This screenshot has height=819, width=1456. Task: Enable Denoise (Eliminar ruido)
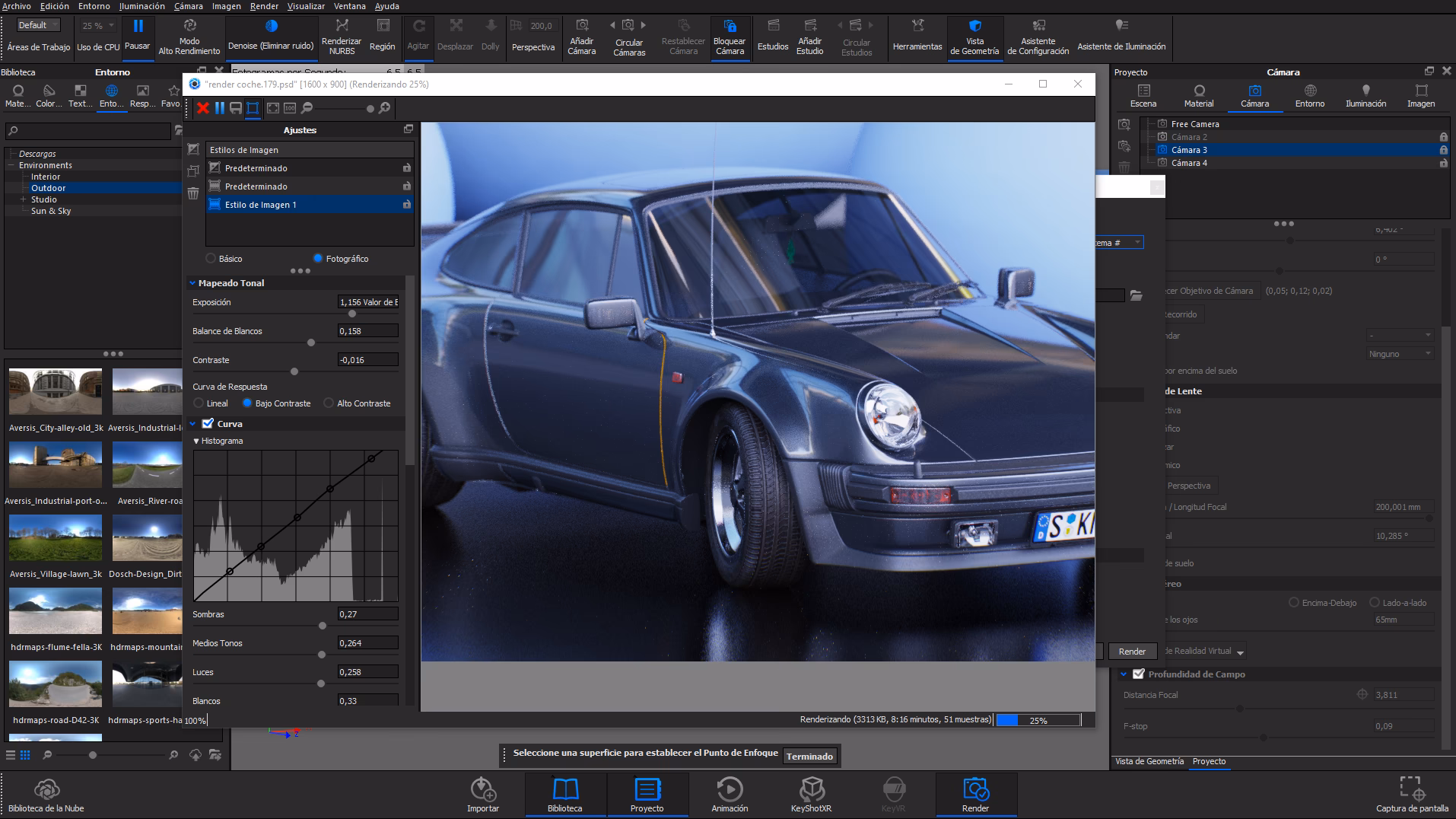pos(270,36)
